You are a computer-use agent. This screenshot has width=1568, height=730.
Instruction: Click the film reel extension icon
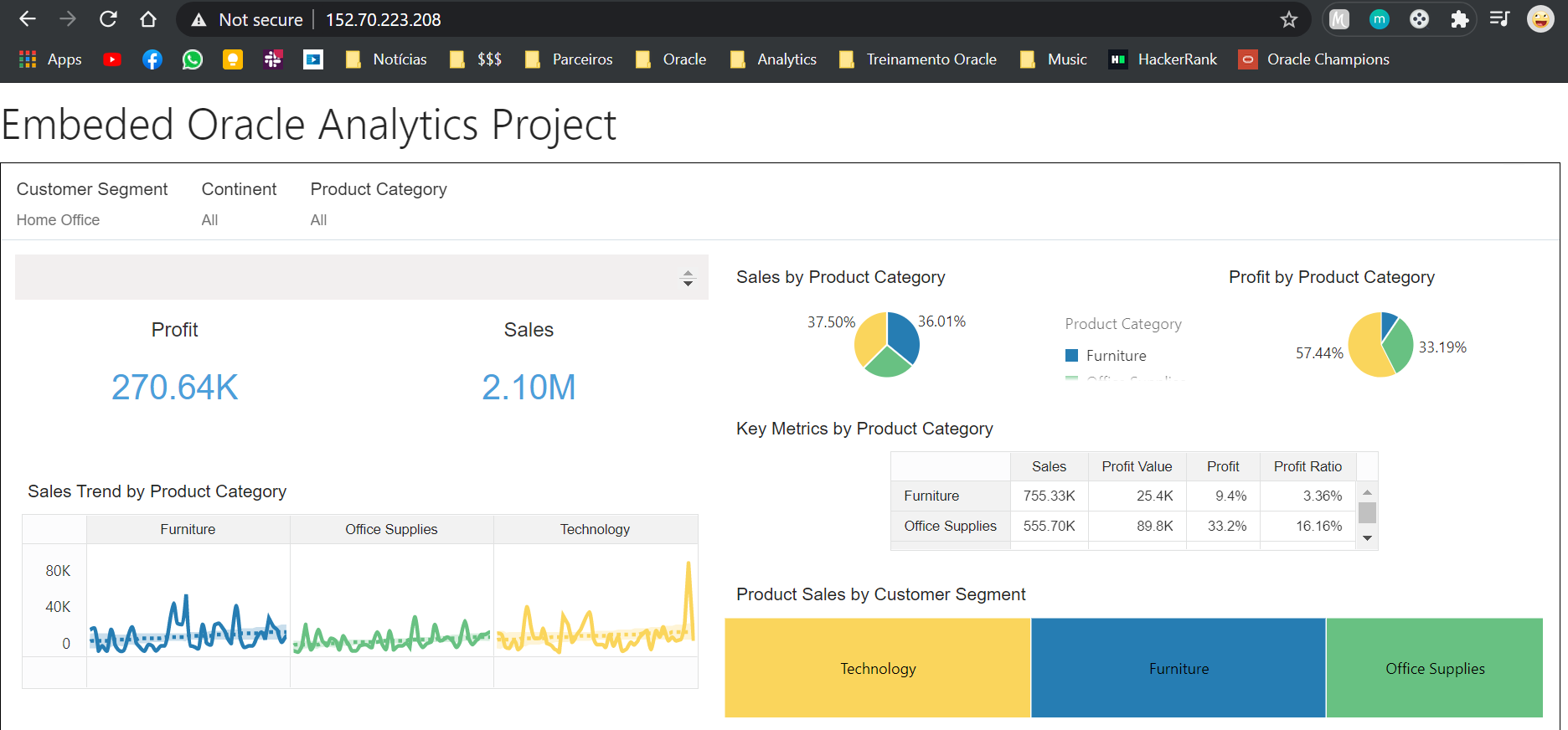[1420, 19]
